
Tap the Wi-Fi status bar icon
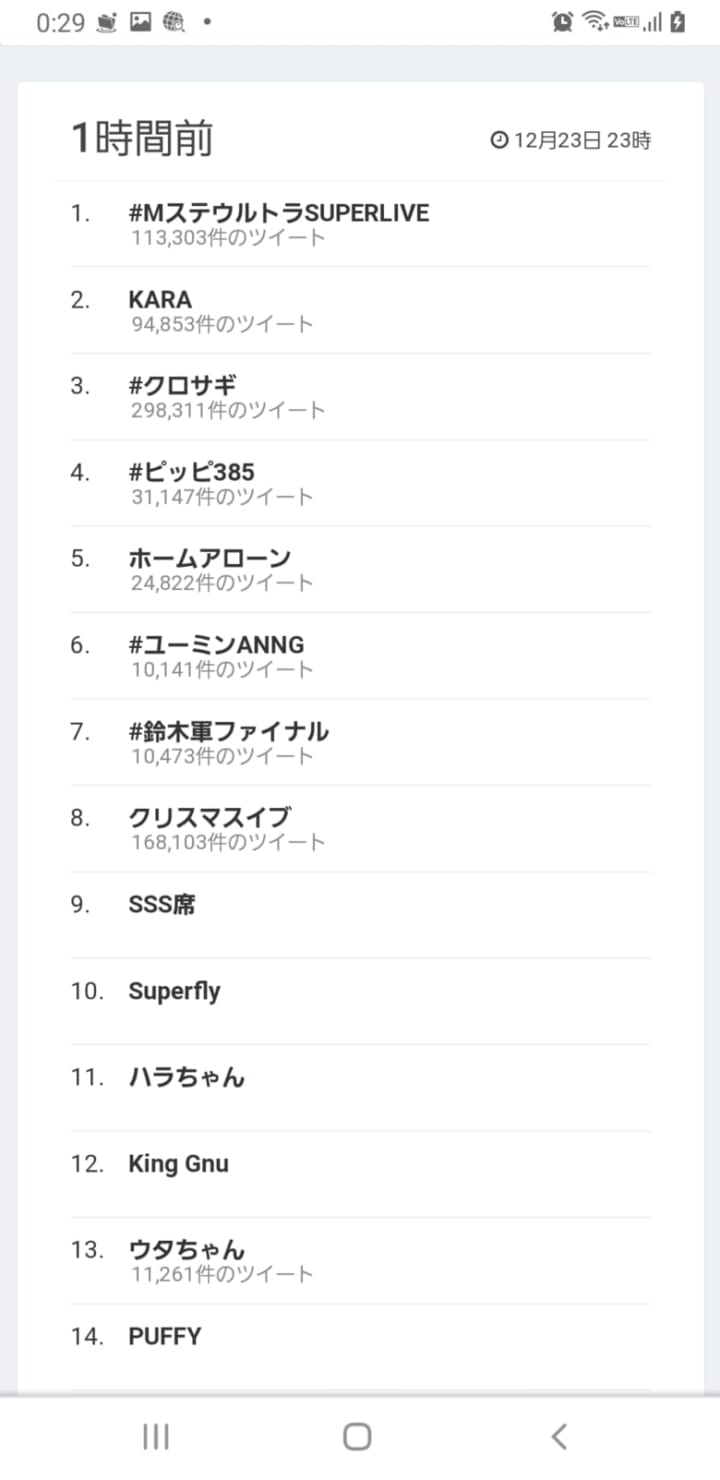595,22
